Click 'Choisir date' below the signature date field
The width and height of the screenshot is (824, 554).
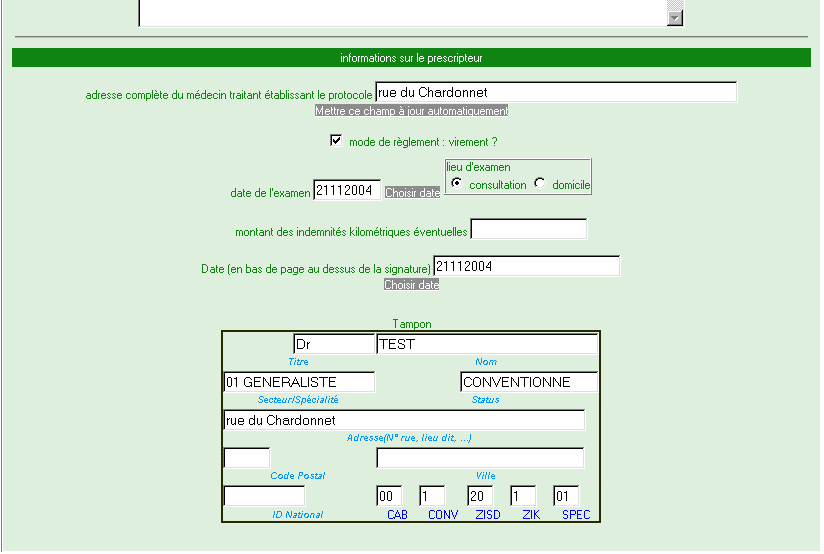[412, 285]
